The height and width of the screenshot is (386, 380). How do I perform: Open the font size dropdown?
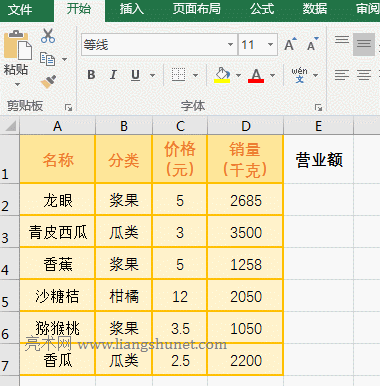click(x=270, y=44)
